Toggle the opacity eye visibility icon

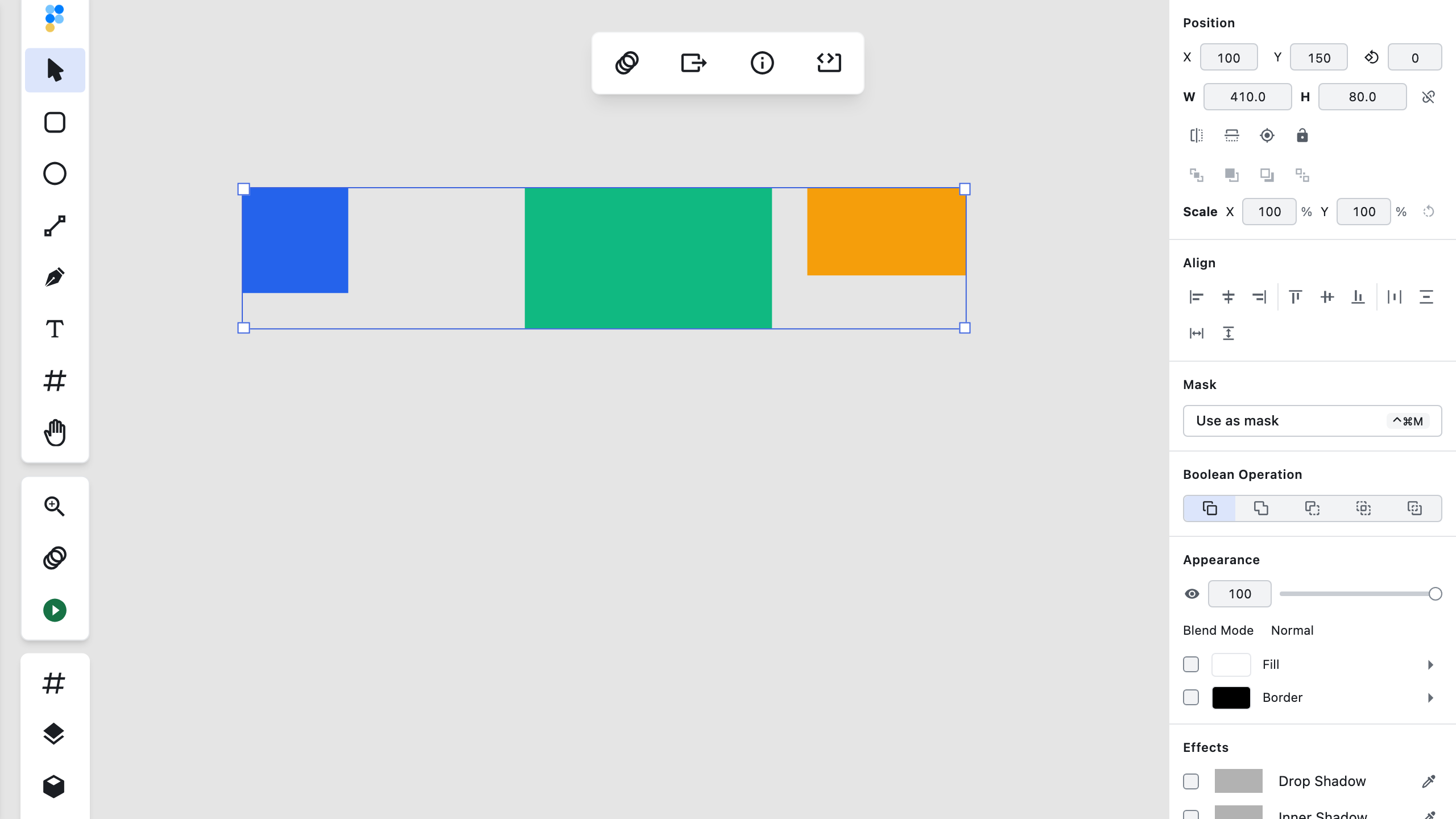point(1192,594)
